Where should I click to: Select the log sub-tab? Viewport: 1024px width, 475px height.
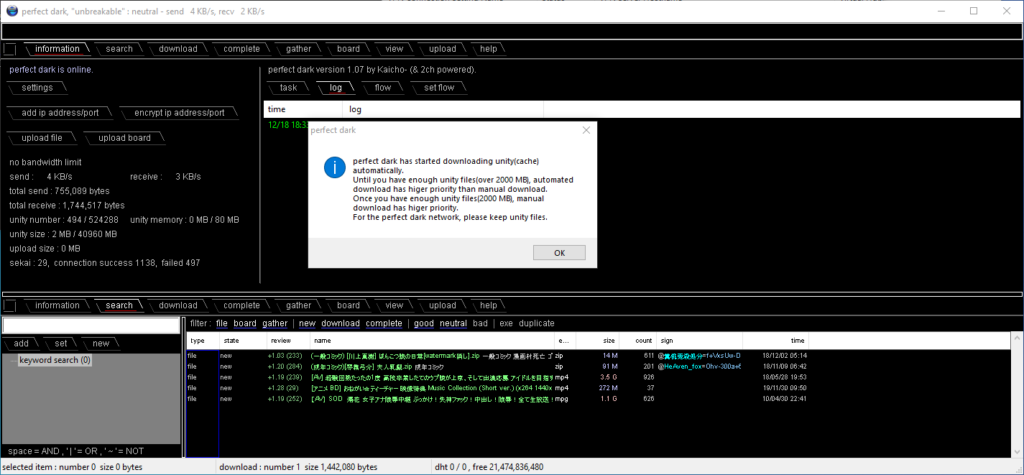point(335,88)
